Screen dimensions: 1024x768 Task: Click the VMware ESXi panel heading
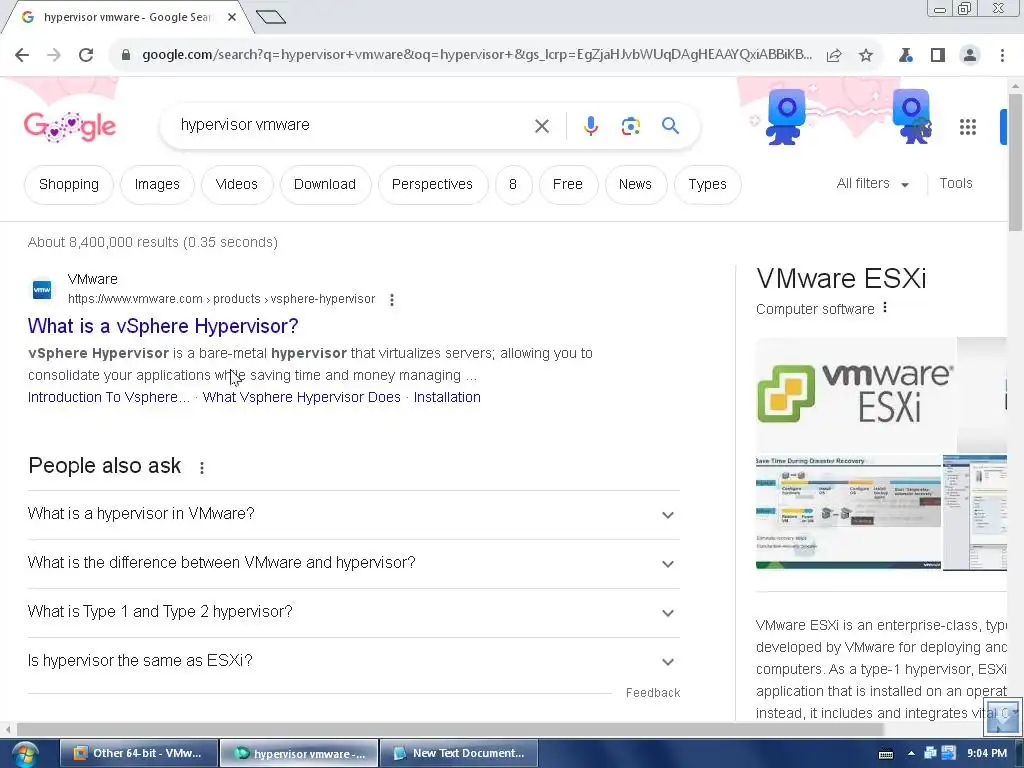coord(841,278)
